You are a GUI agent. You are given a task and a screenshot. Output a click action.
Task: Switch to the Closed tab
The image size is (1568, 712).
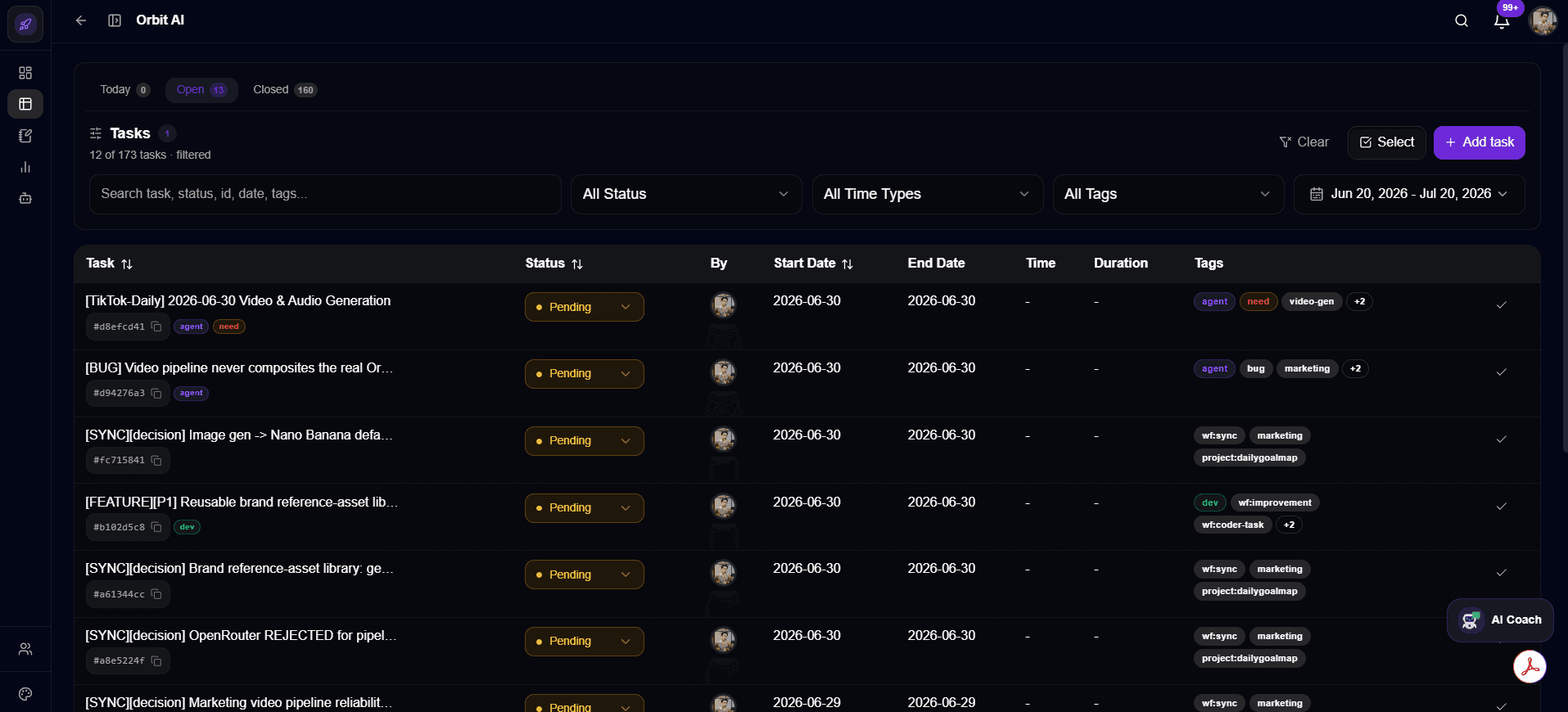(x=284, y=89)
